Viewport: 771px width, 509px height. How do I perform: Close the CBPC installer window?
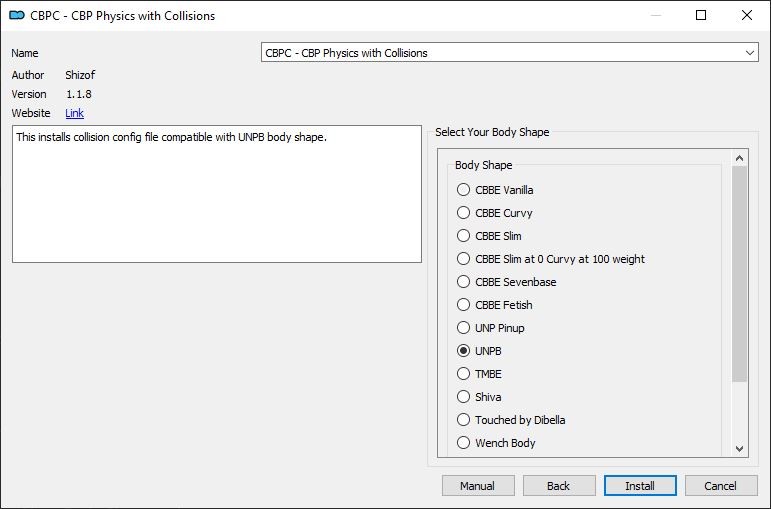point(746,15)
